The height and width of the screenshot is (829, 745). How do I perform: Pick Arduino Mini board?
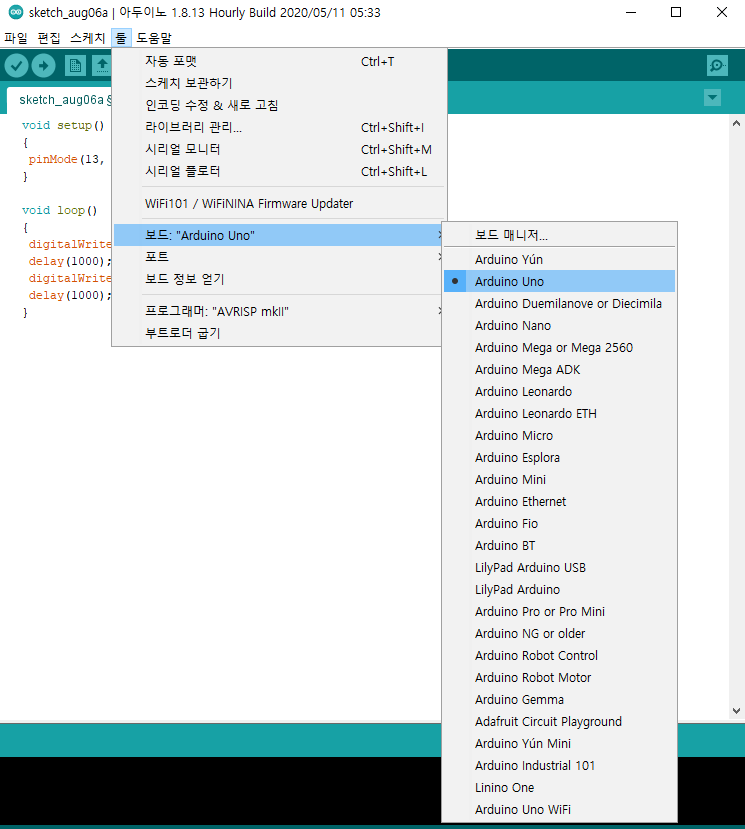click(x=559, y=480)
